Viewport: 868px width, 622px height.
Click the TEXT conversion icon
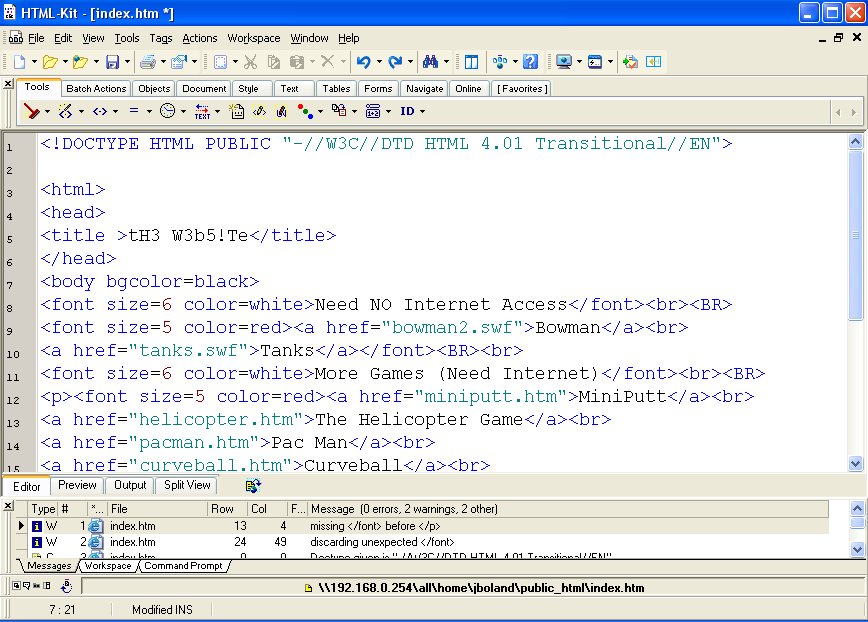(202, 111)
